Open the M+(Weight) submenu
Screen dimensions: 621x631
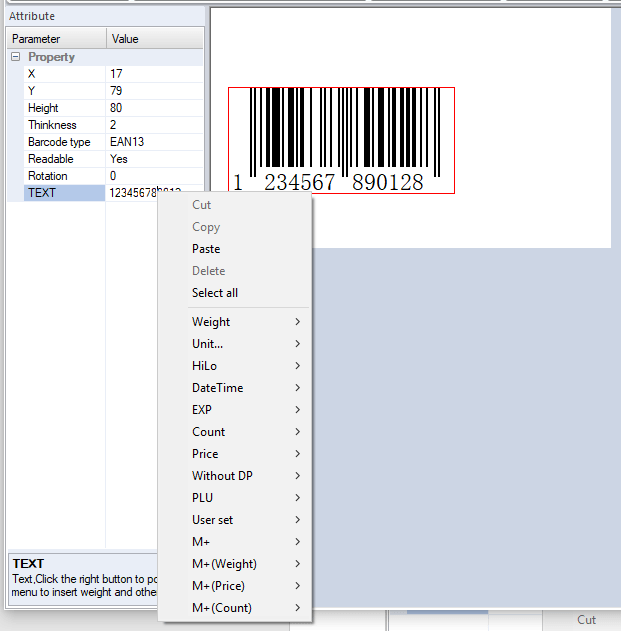tap(234, 564)
